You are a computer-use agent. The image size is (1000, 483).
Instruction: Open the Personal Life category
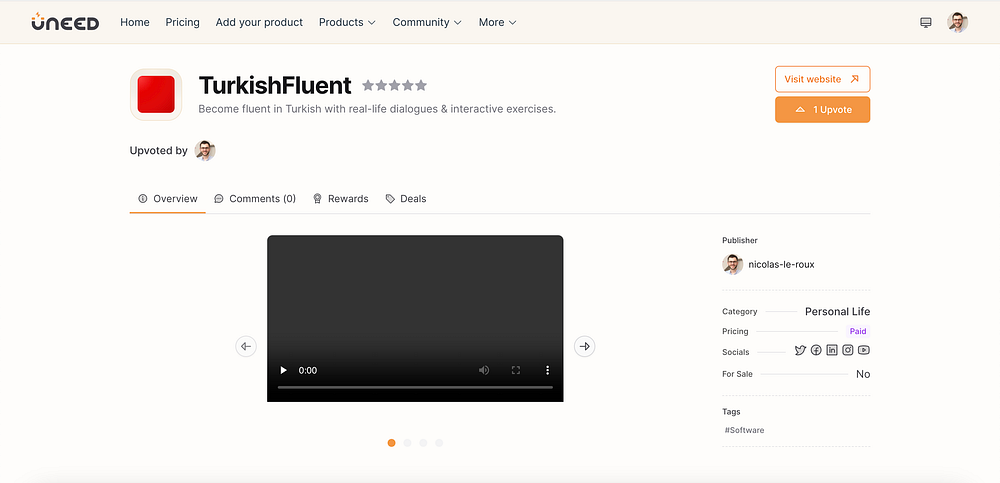click(837, 311)
